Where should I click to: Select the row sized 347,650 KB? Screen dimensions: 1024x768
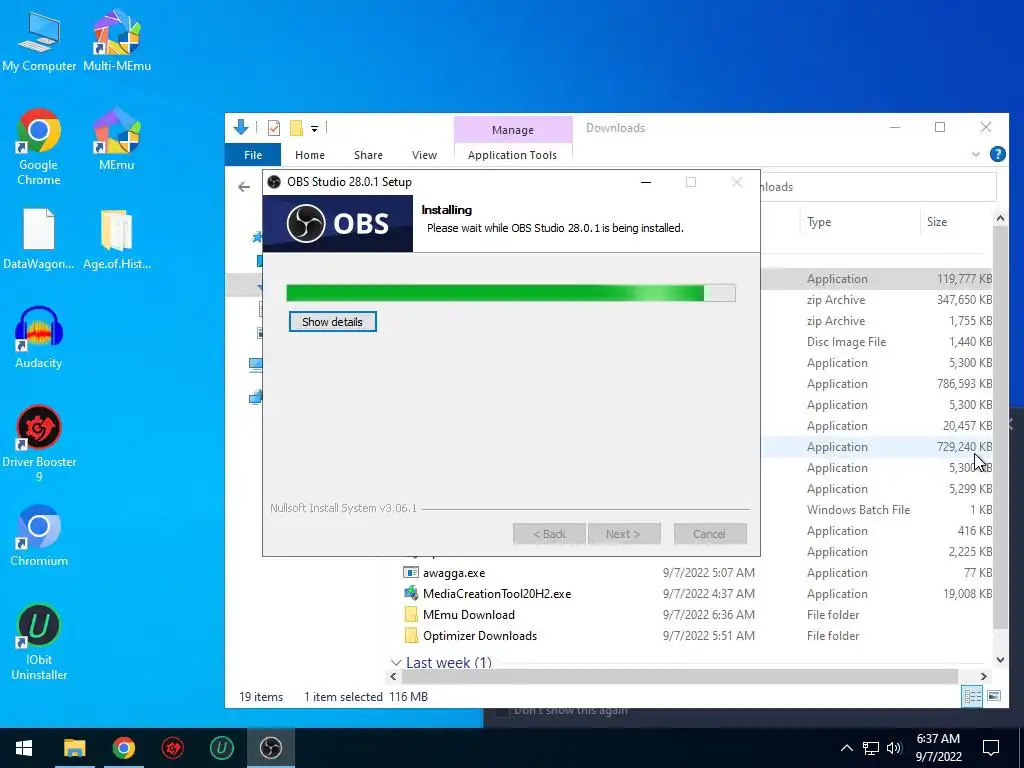click(x=877, y=300)
